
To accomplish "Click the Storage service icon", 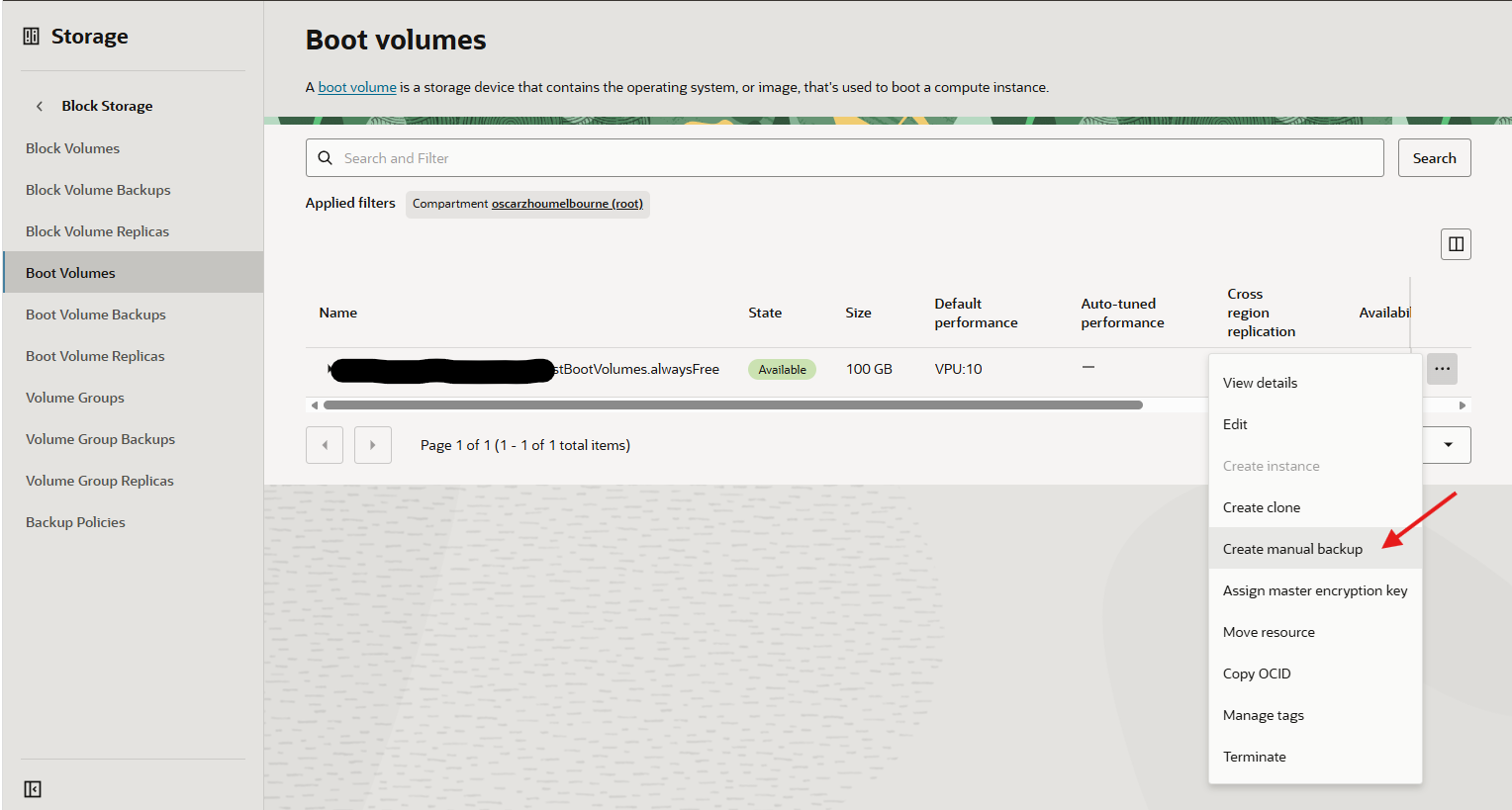I will pos(32,37).
